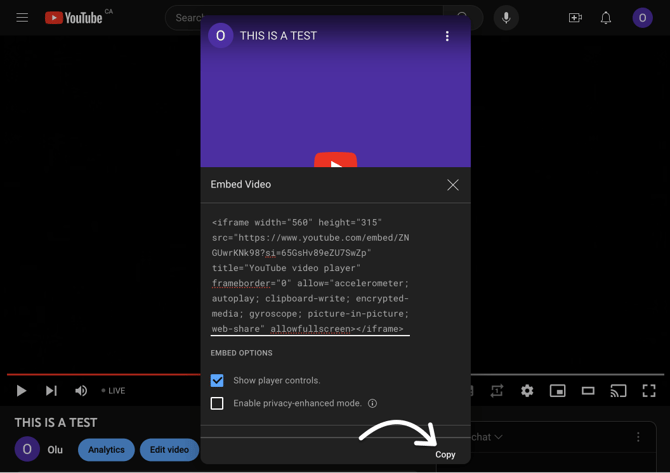Open the YouTube hamburger guide menu

tap(22, 18)
